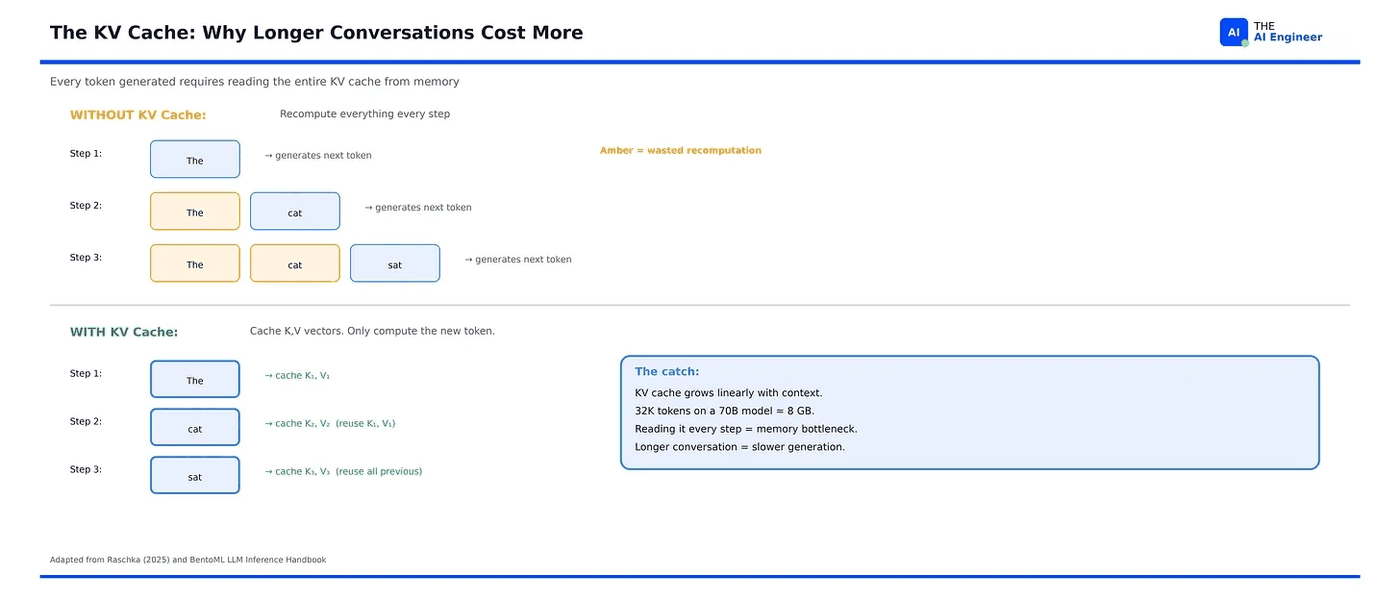
Task: Click the green "cache K₁, V₁" note
Action: click(297, 376)
